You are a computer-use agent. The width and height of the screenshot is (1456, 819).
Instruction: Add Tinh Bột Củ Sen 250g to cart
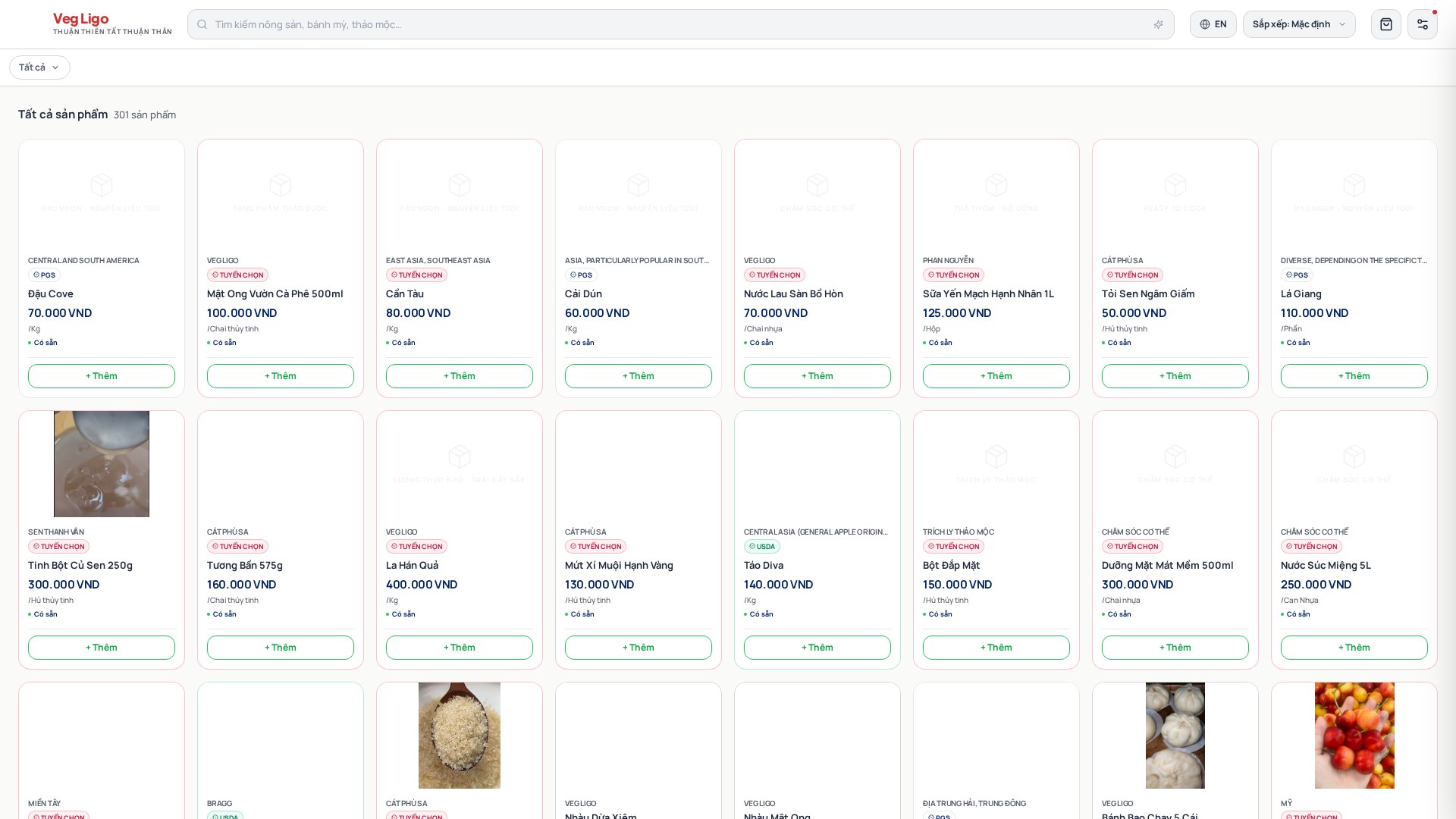tap(102, 648)
